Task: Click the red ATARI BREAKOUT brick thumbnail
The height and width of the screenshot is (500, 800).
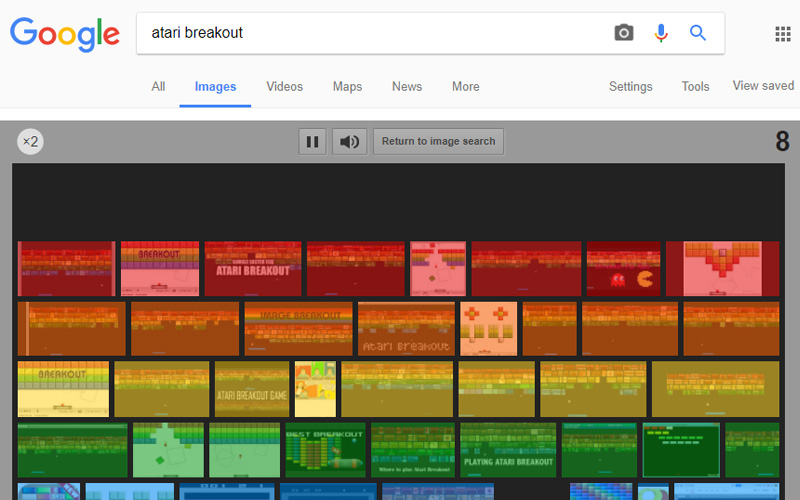Action: click(253, 268)
